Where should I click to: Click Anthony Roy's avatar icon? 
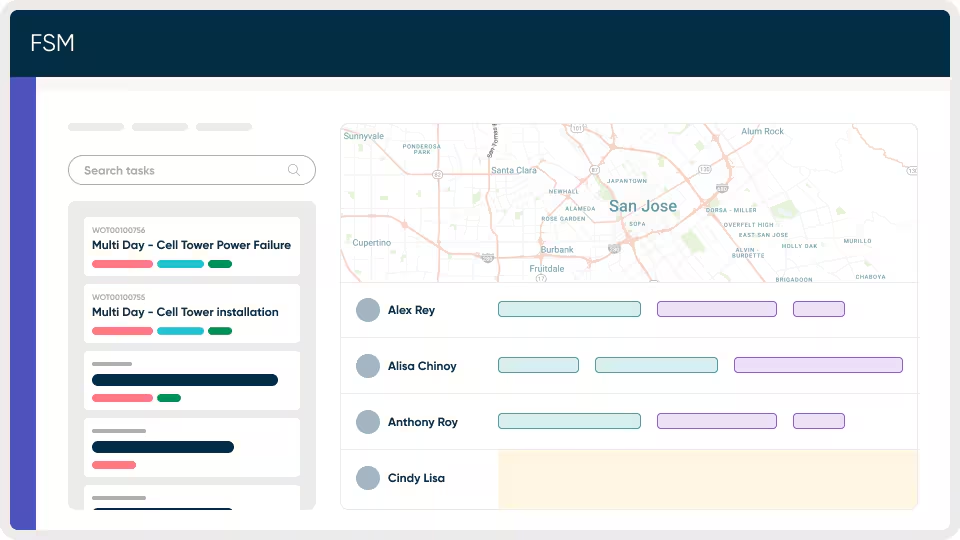(x=368, y=422)
